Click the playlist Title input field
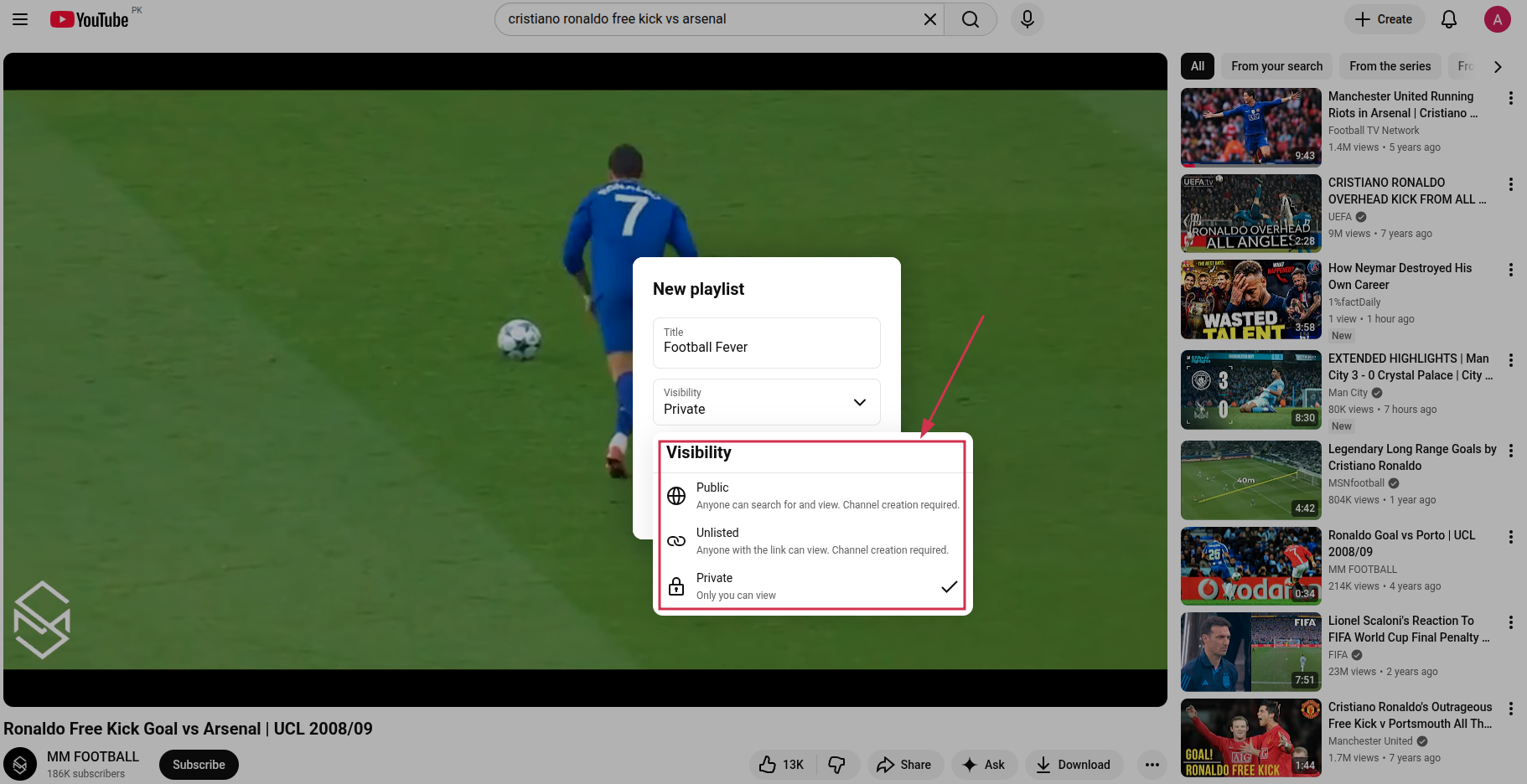The height and width of the screenshot is (784, 1527). coord(767,343)
